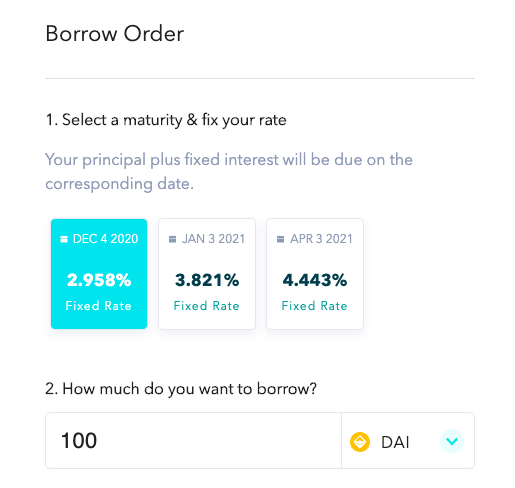Screen dimensions: 515x488
Task: Click 'Fixed Rate' label under 4.443%
Action: [315, 306]
